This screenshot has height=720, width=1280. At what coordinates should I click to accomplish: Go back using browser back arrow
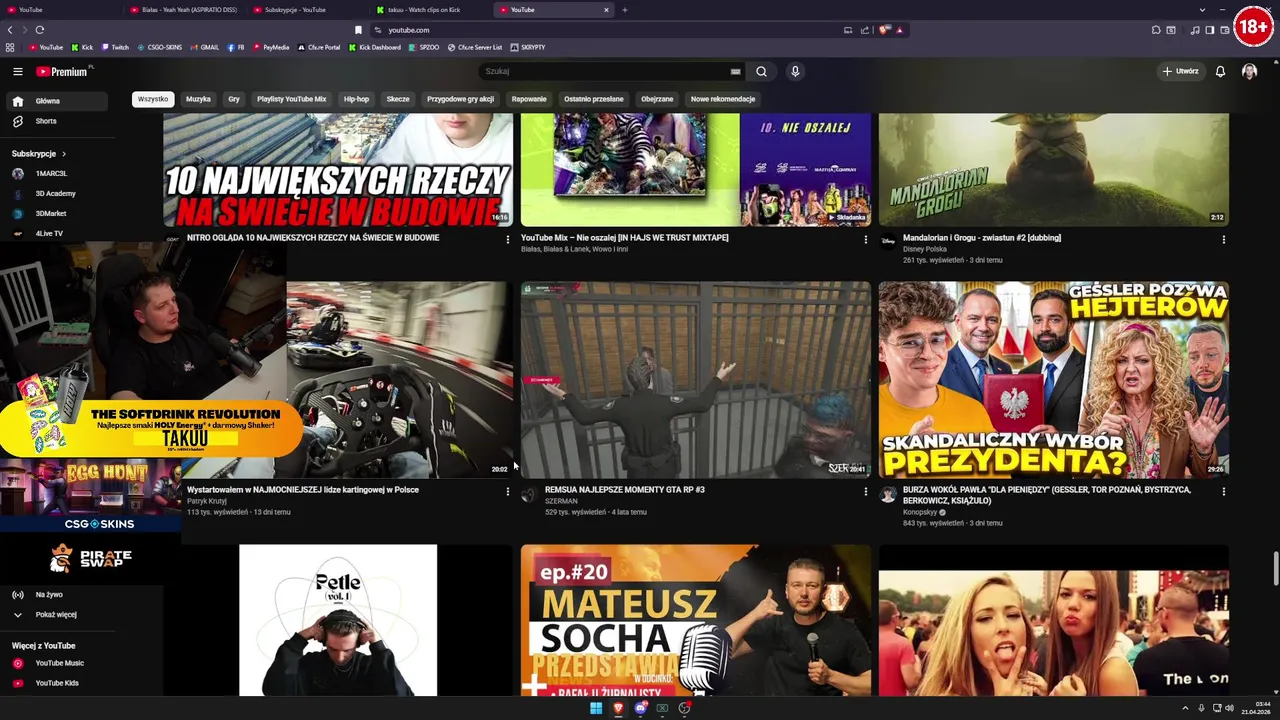[10, 30]
